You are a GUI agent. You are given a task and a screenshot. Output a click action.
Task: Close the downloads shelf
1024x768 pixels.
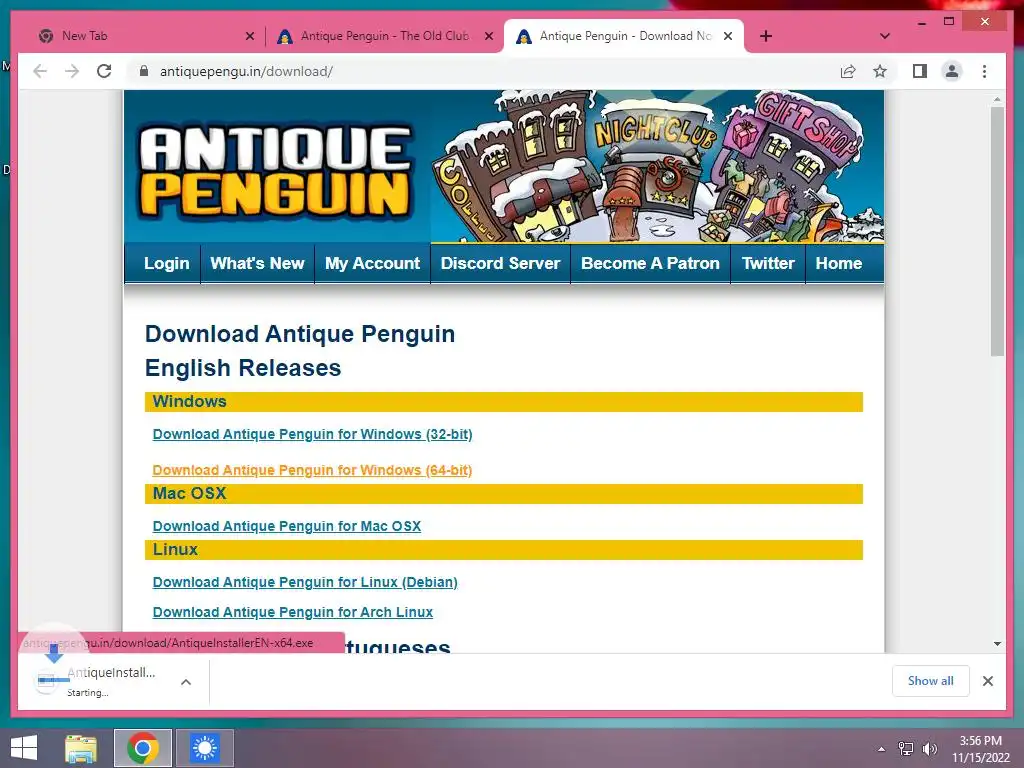[987, 681]
